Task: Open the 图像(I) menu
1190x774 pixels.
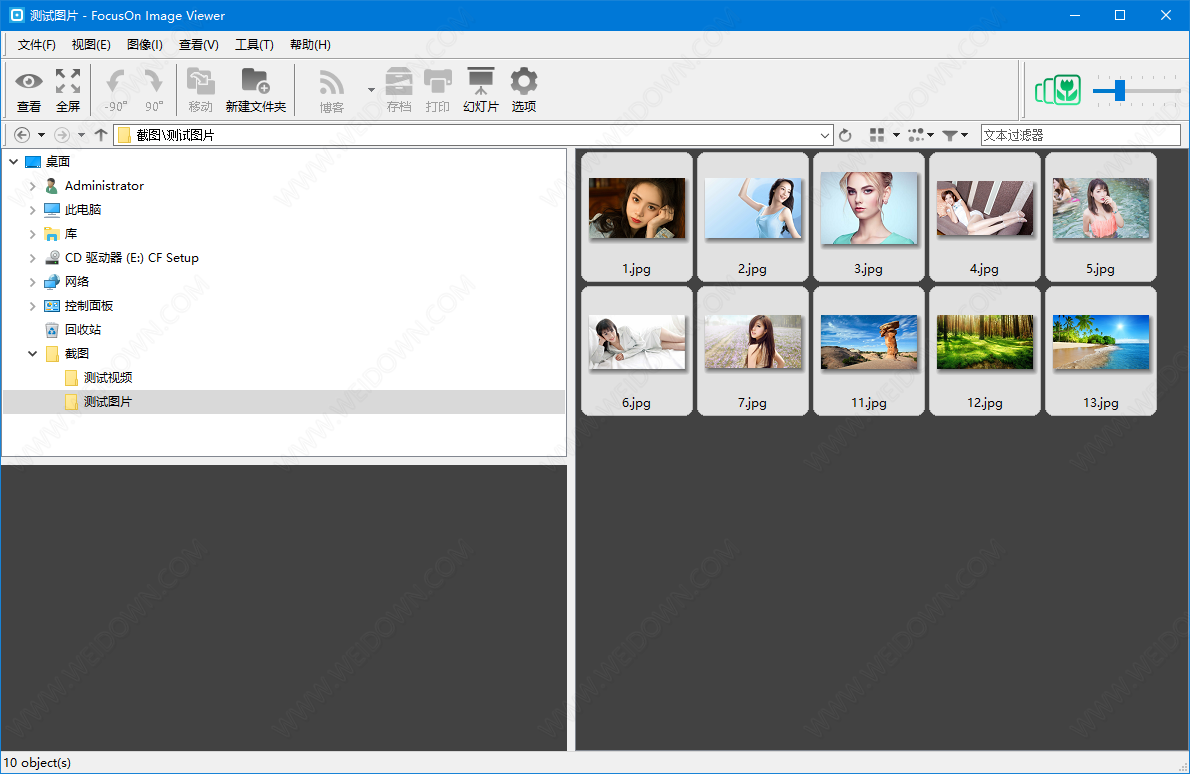Action: click(x=145, y=45)
